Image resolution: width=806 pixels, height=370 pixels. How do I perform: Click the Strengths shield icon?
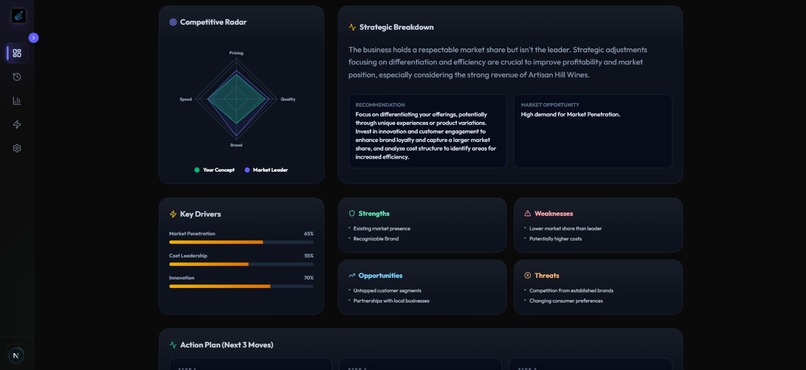(352, 213)
